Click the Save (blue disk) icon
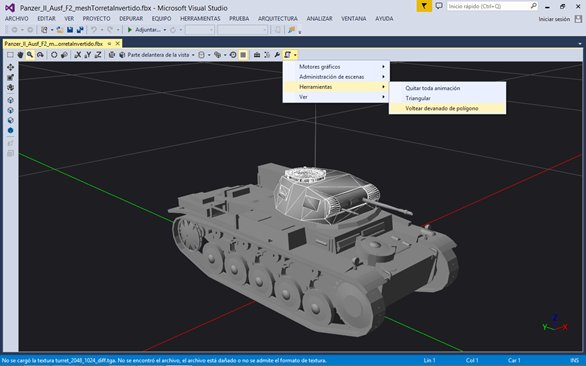This screenshot has height=366, width=586. pos(70,30)
